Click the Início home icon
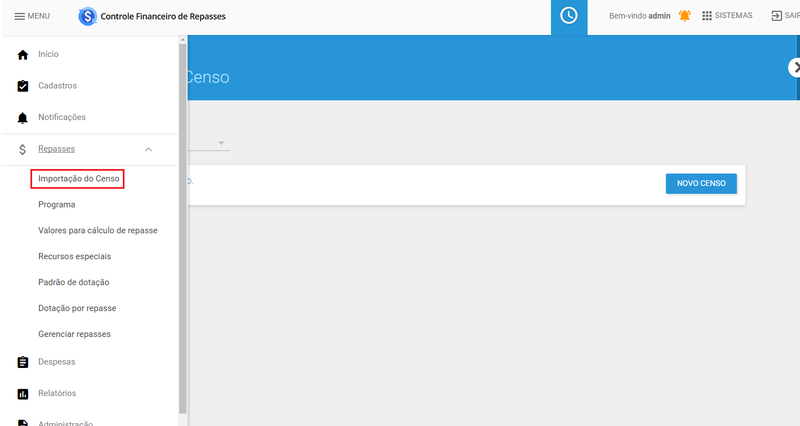Screen dimensions: 800x426 22,55
